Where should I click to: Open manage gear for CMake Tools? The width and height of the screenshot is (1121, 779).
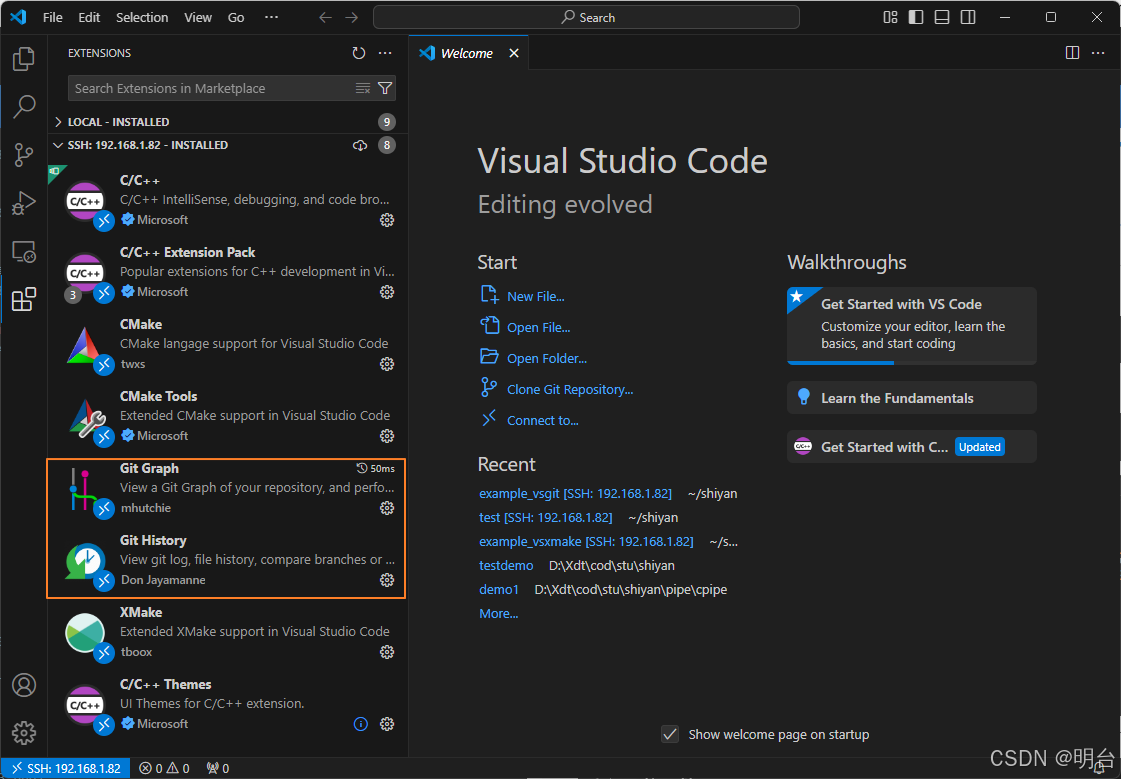(387, 436)
